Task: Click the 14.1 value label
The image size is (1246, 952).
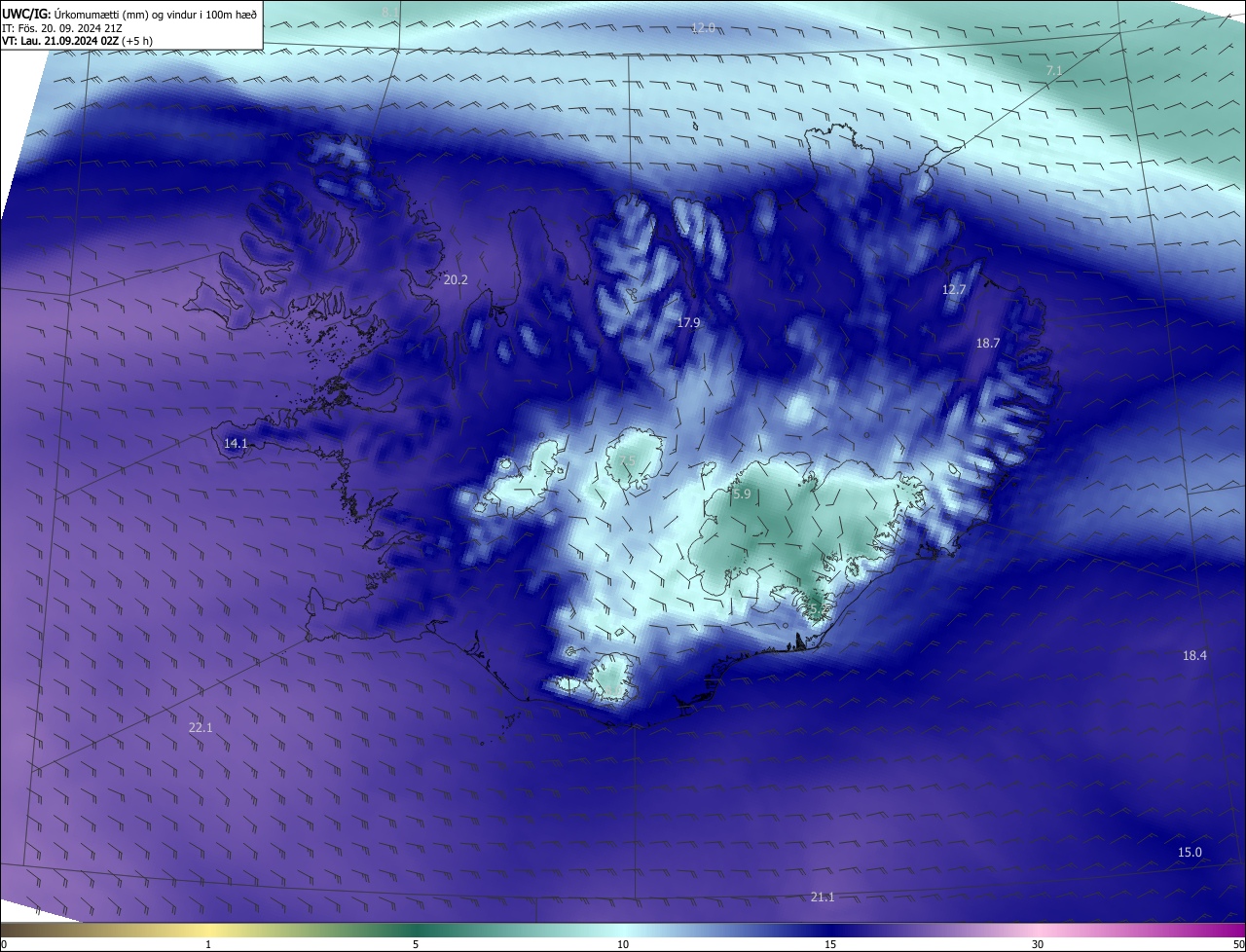Action: (236, 443)
